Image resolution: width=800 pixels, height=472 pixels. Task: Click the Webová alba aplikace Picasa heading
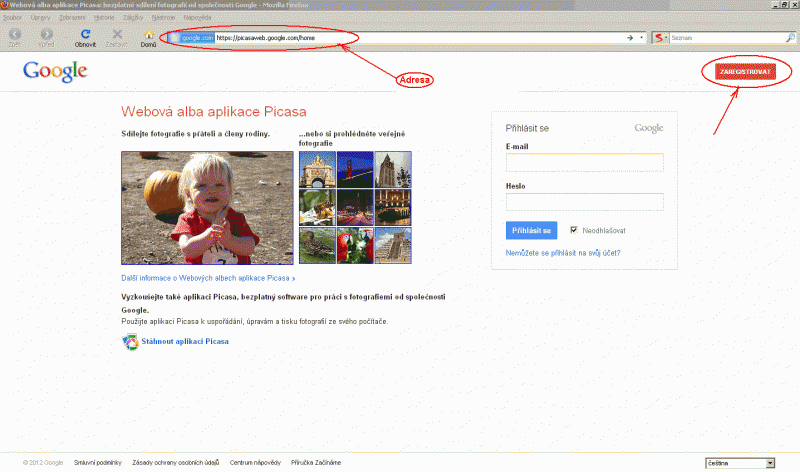coord(214,112)
